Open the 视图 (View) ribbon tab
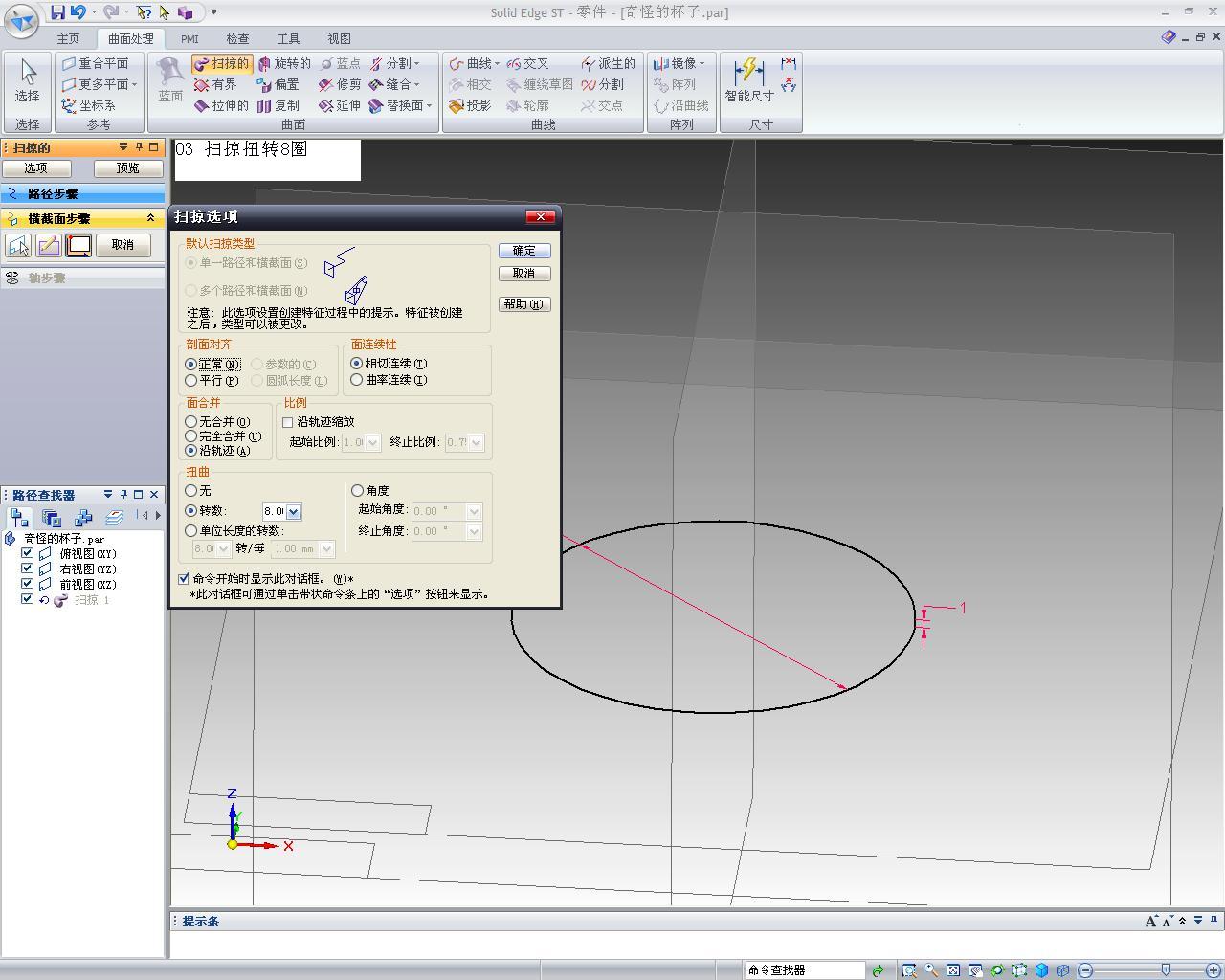The width and height of the screenshot is (1225, 980). point(339,39)
